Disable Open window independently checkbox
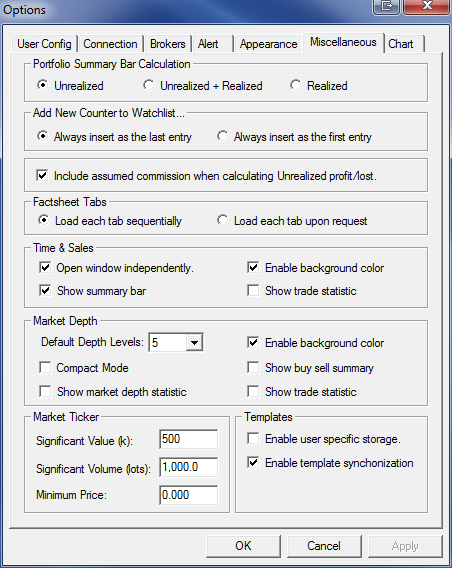 click(45, 268)
